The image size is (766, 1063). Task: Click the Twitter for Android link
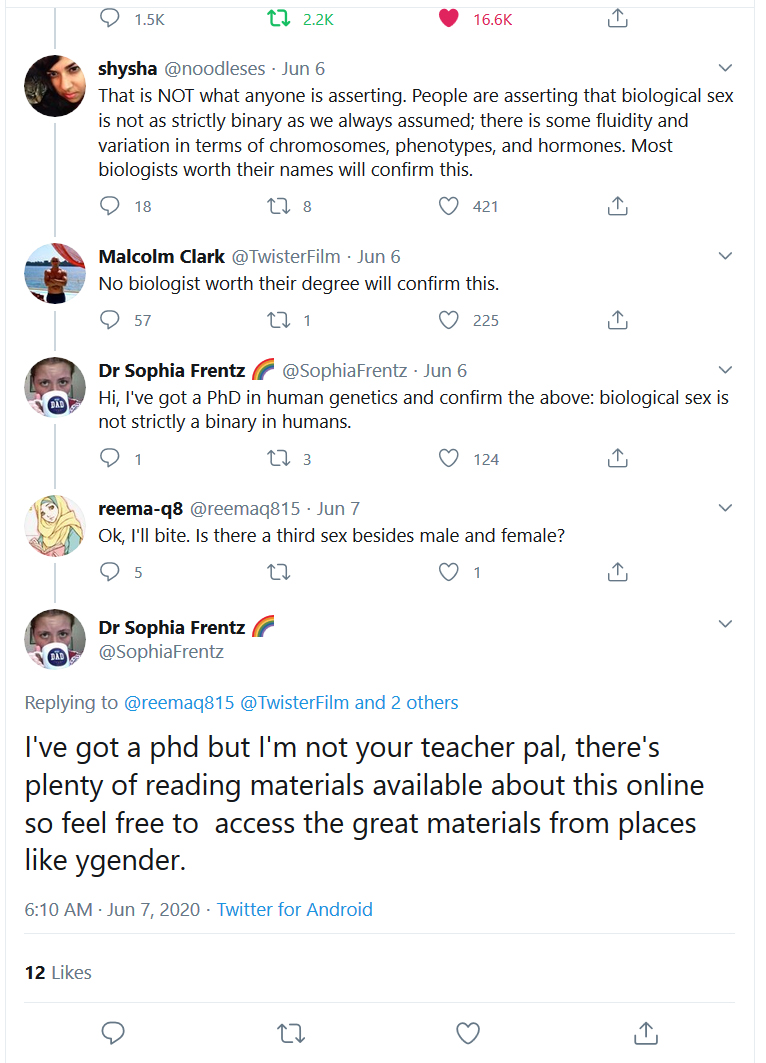click(294, 910)
